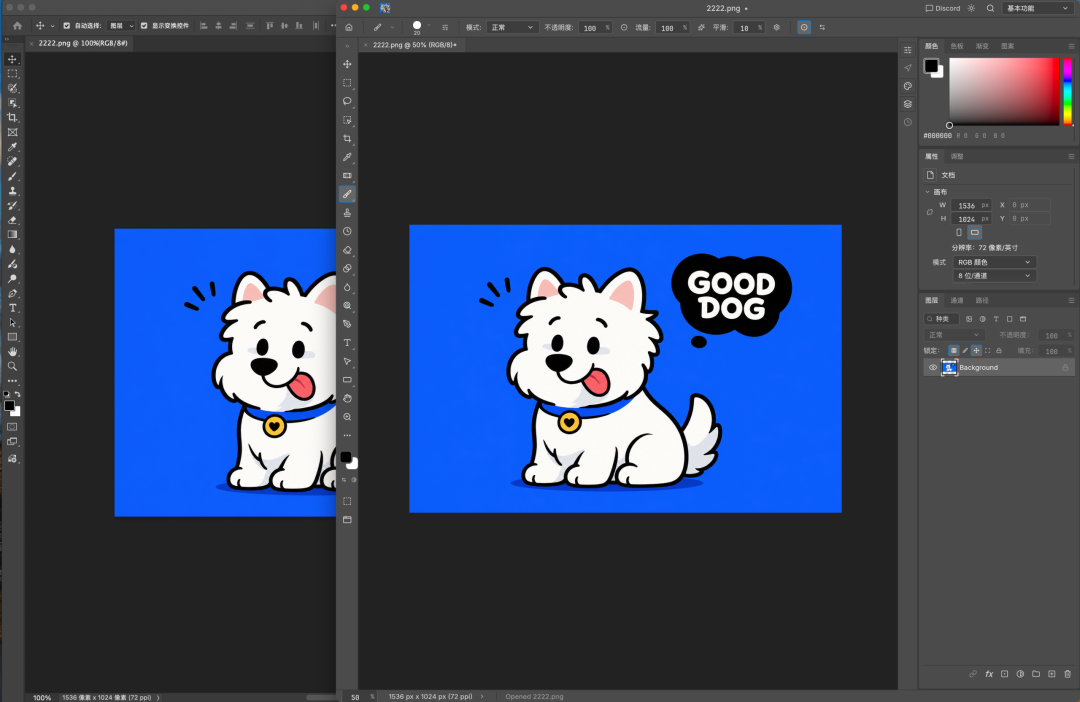Switch to the 渐变 tab
1080x702 pixels.
pos(982,46)
